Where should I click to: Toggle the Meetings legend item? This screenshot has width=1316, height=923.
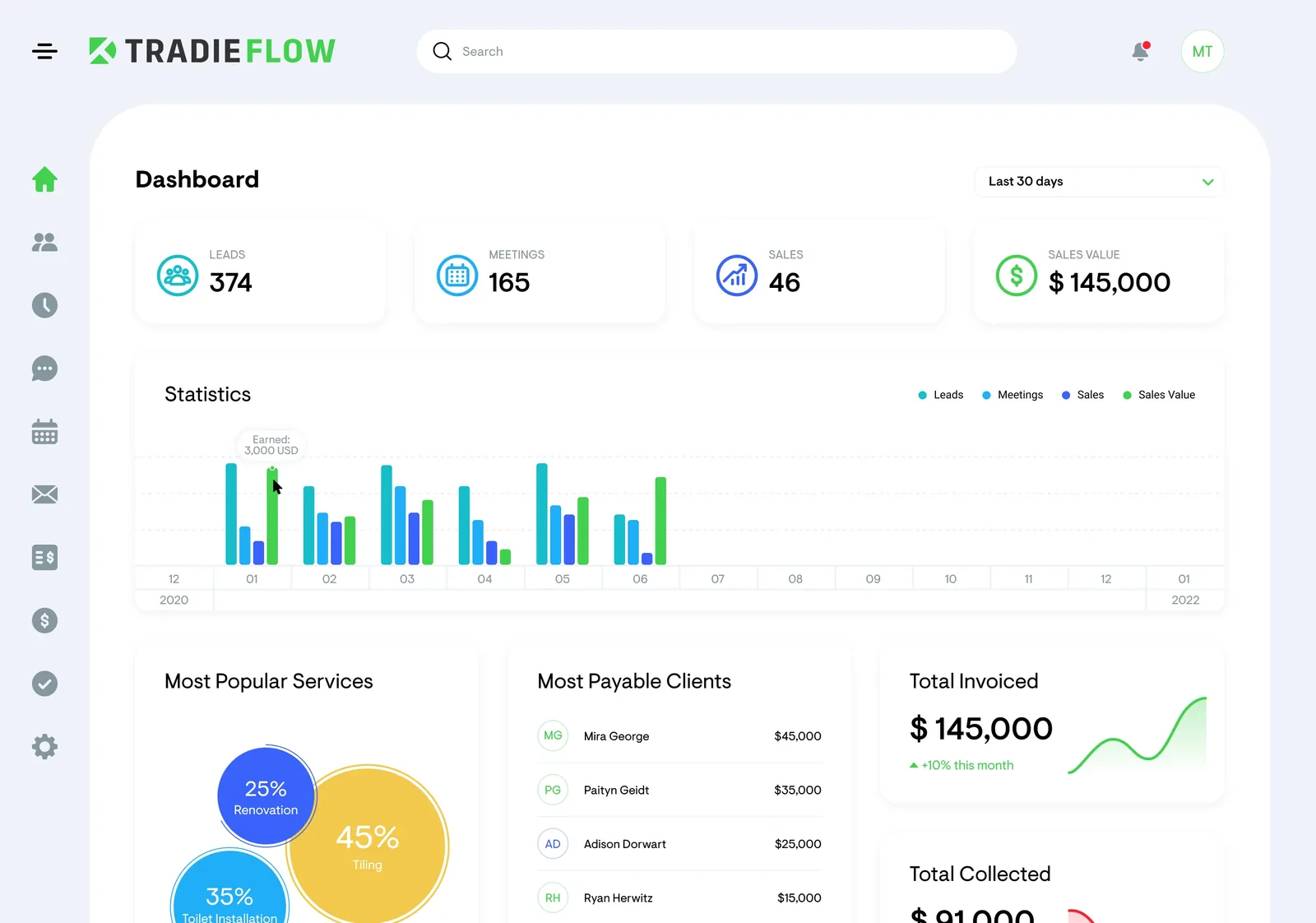1012,395
